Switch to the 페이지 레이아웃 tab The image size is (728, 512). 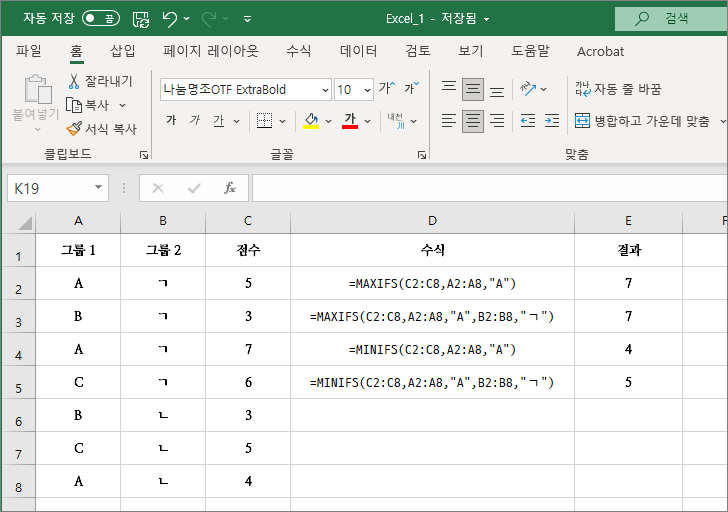click(x=211, y=51)
